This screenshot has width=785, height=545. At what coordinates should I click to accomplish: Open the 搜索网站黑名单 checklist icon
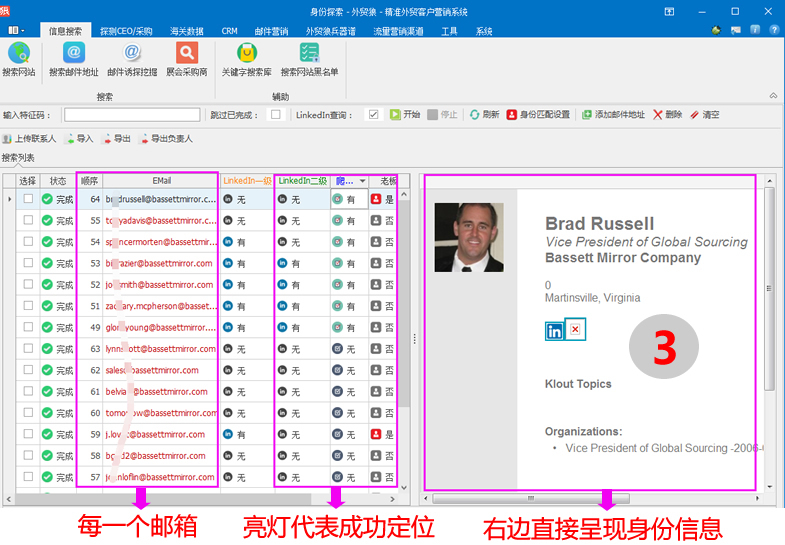click(x=309, y=53)
